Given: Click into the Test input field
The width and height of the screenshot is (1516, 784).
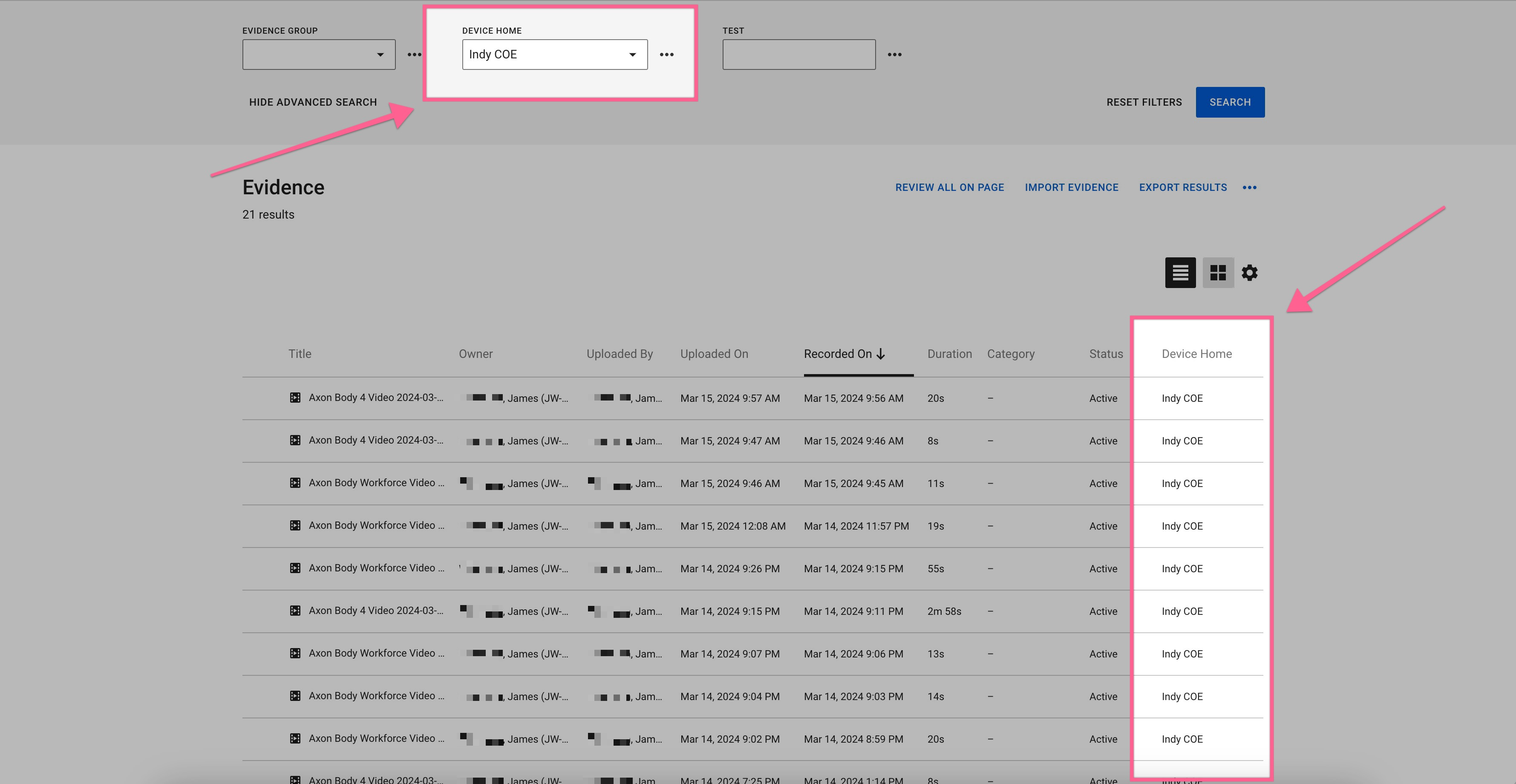Looking at the screenshot, I should pos(798,55).
